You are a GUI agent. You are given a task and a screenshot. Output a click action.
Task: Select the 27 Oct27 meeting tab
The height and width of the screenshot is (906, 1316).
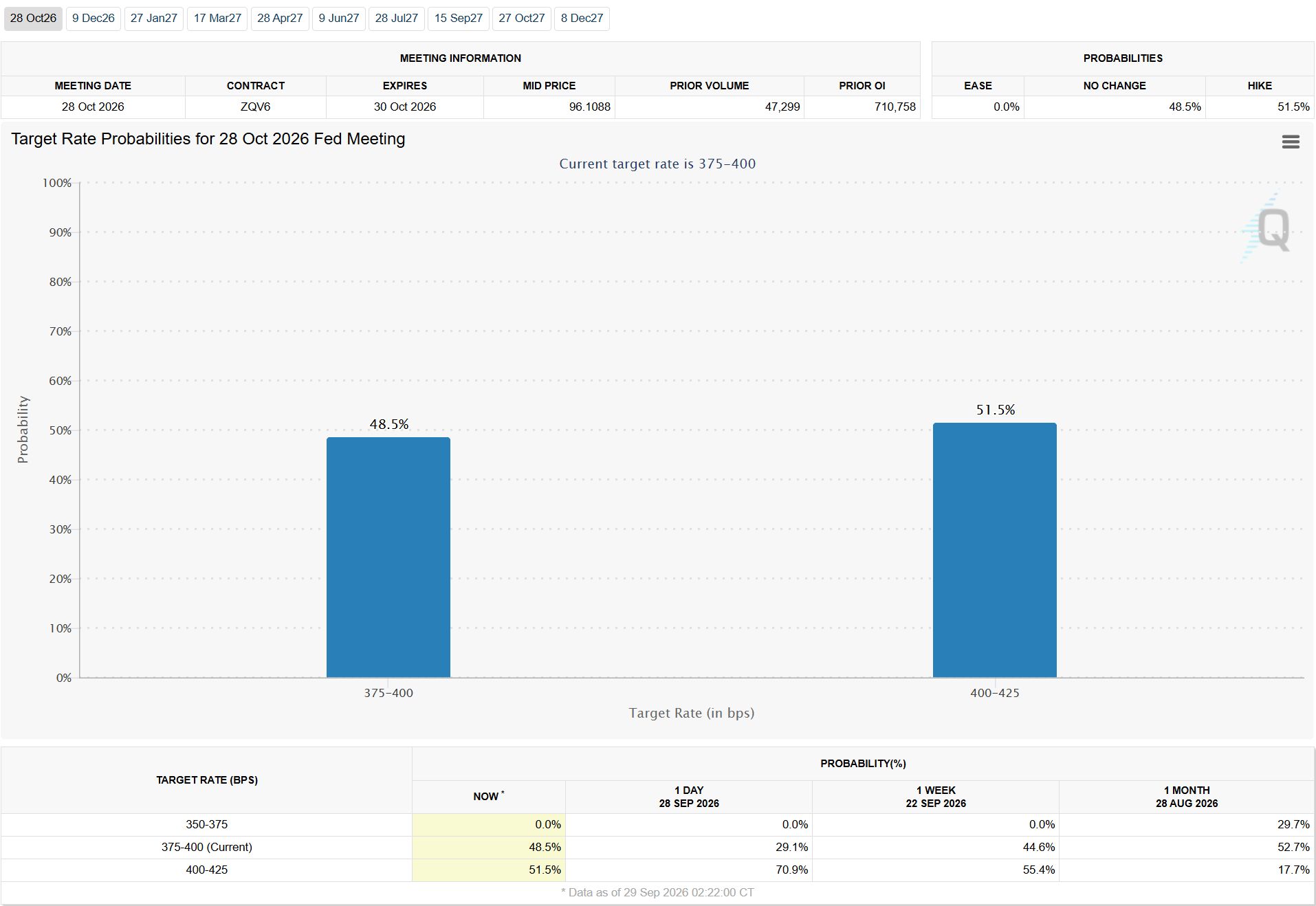pyautogui.click(x=522, y=19)
